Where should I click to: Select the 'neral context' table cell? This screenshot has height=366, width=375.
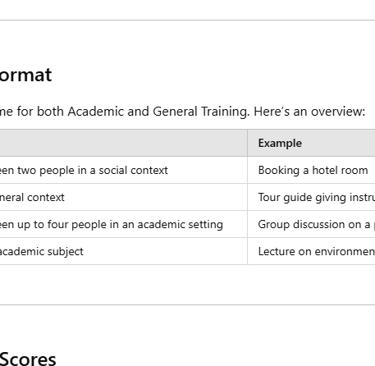[123, 197]
